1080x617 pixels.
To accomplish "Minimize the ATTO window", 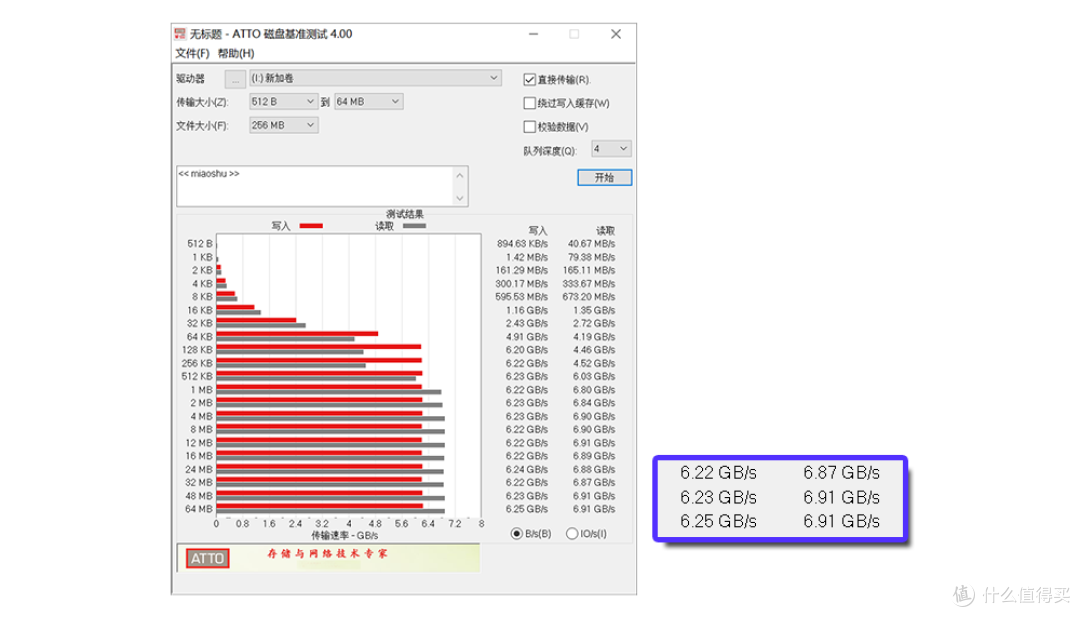I will [533, 34].
